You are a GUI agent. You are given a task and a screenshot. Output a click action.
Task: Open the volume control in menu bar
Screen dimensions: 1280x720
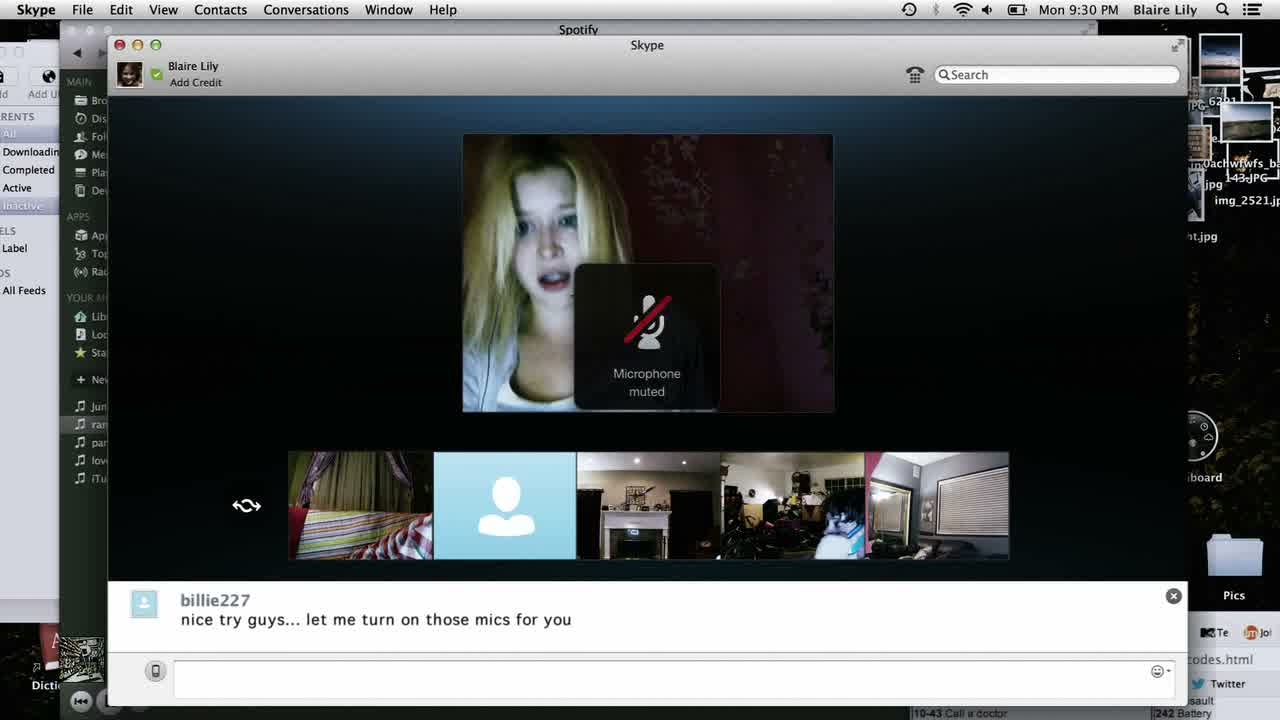pyautogui.click(x=987, y=10)
